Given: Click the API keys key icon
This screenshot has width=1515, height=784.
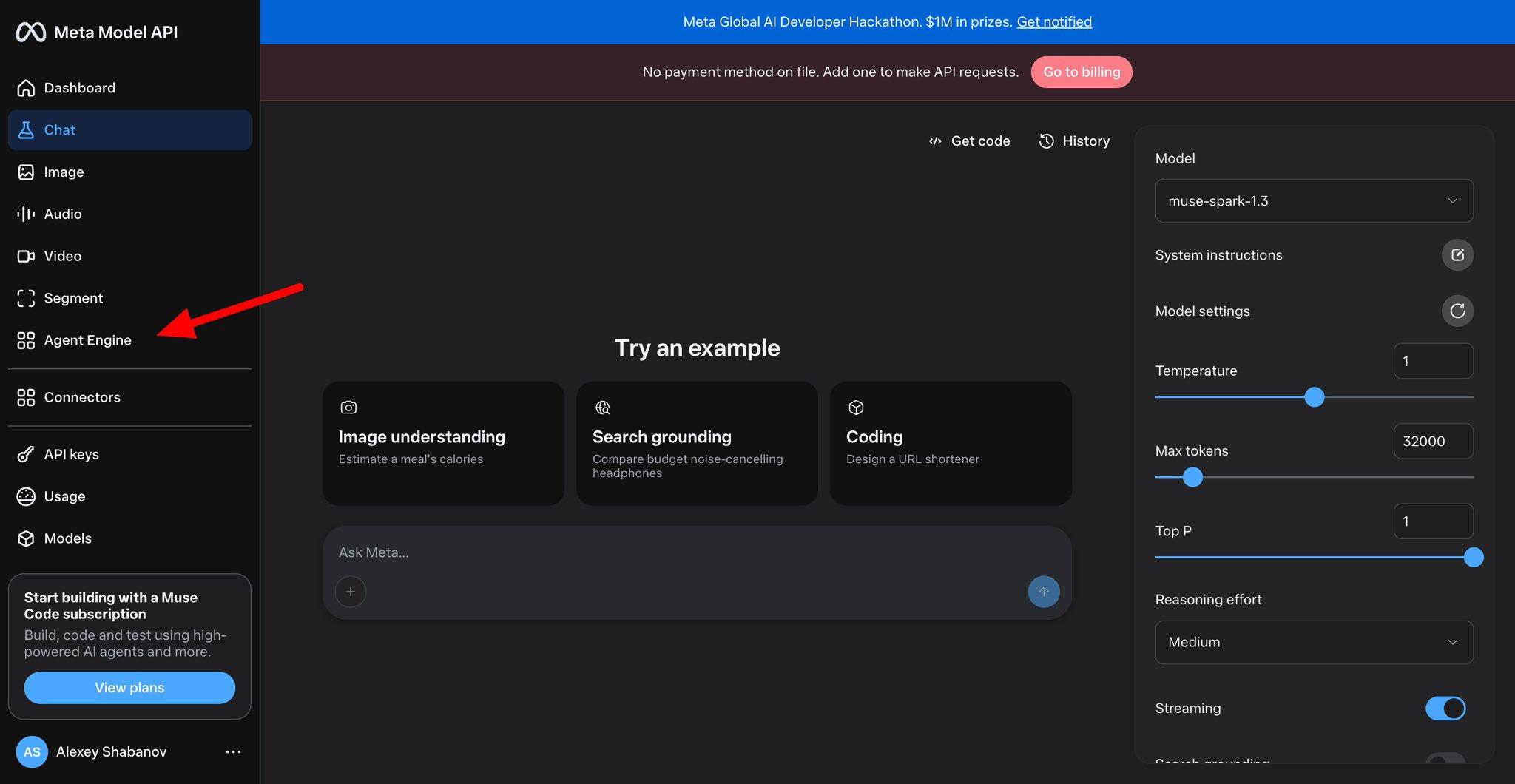Looking at the screenshot, I should click(26, 455).
